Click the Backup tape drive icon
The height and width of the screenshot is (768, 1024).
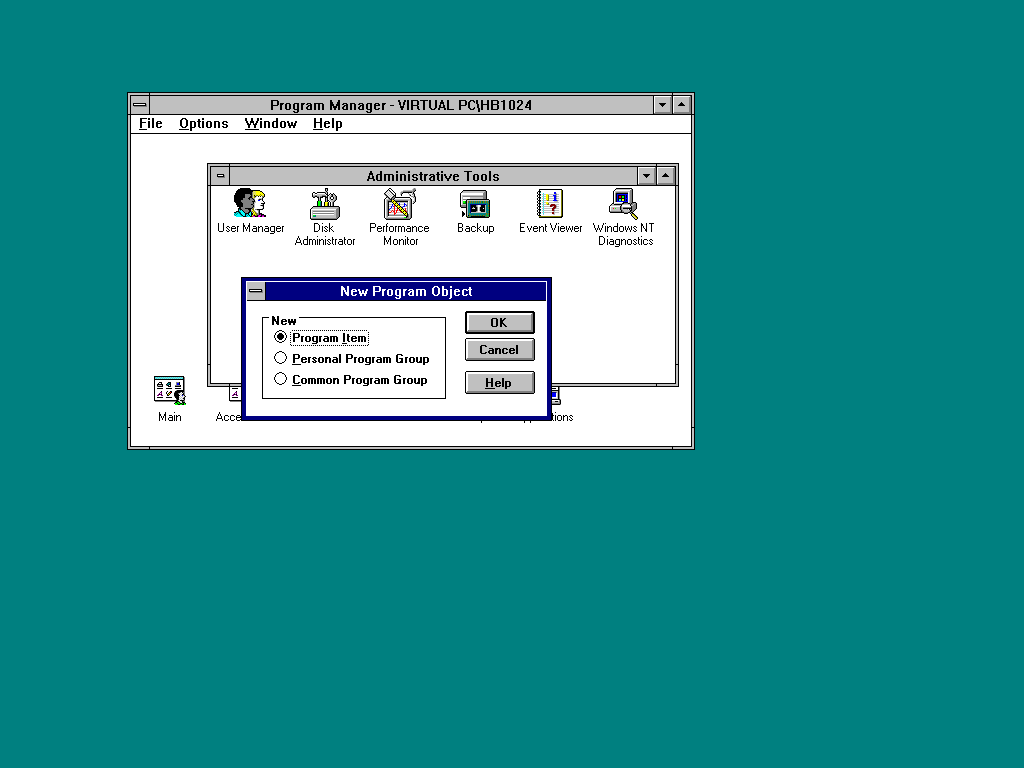tap(475, 204)
